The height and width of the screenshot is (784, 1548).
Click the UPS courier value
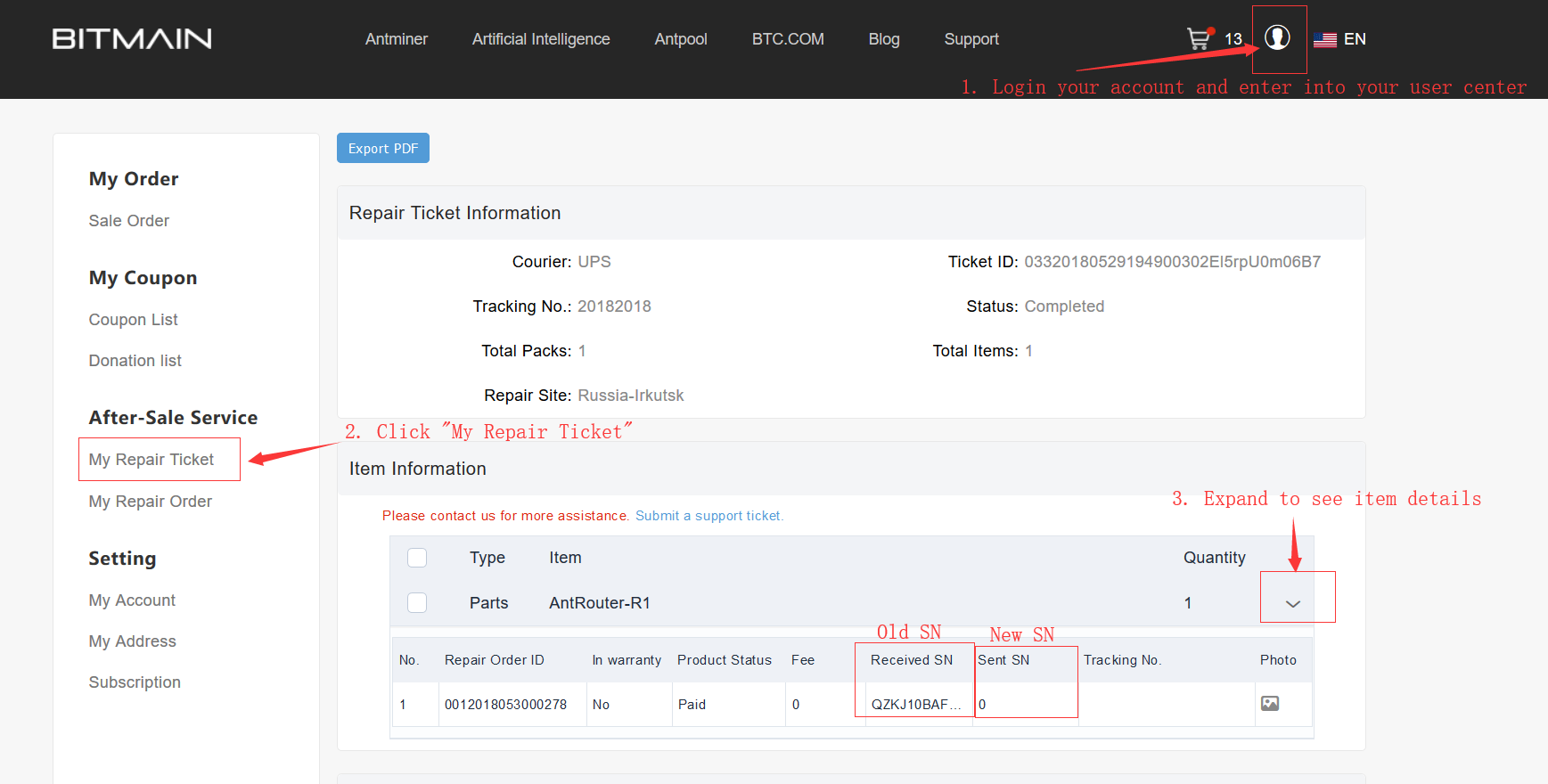click(594, 262)
